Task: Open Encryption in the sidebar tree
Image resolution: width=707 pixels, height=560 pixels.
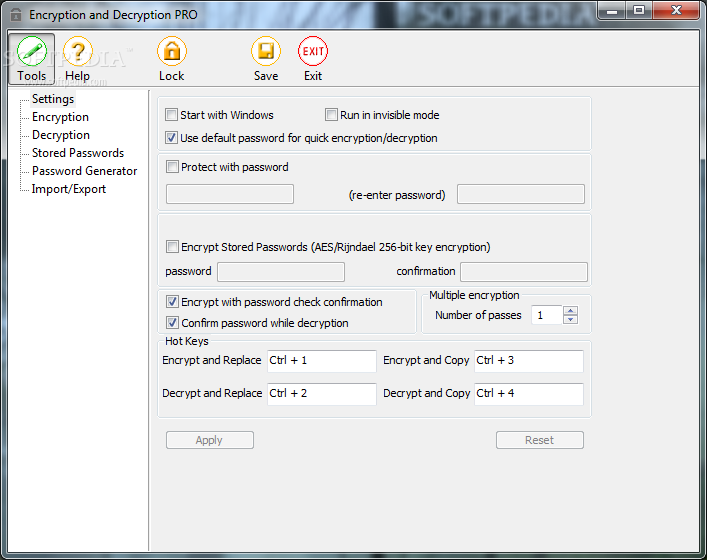Action: pos(60,117)
